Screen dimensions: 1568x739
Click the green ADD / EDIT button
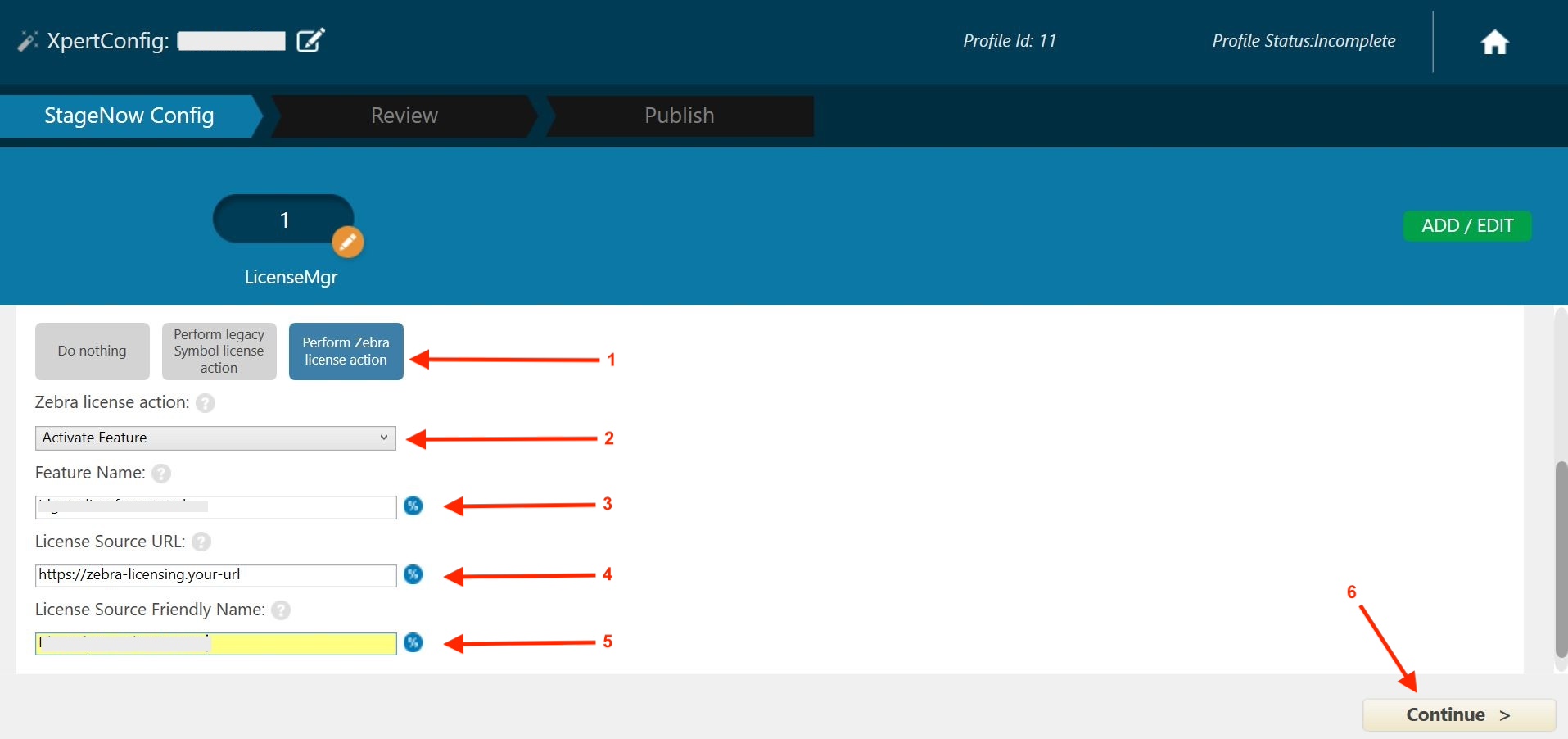[1466, 226]
